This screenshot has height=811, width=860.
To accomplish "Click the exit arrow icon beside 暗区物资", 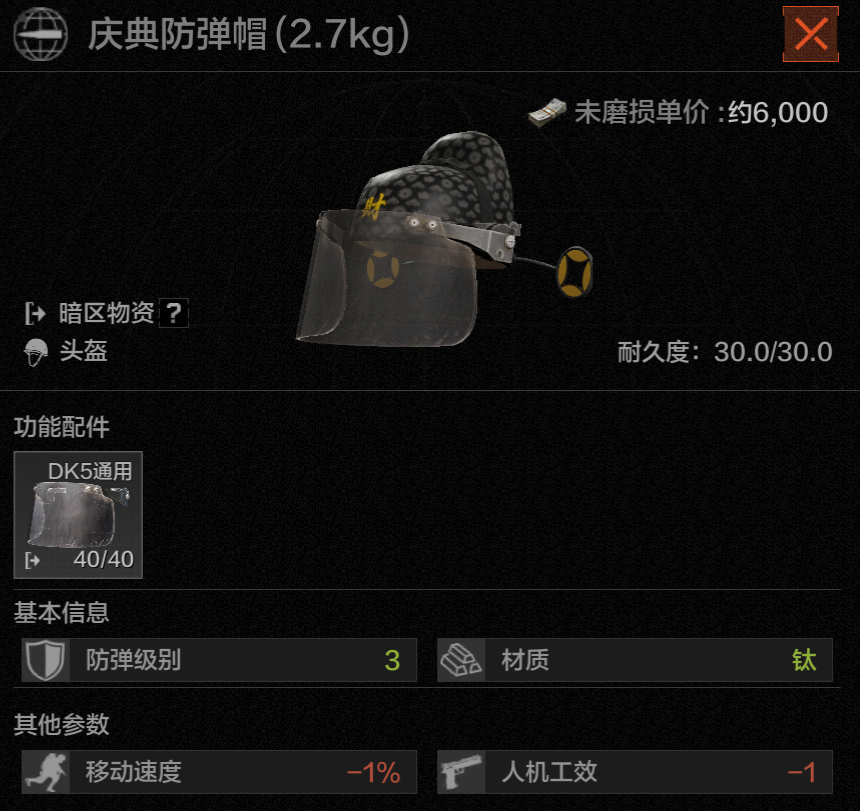I will tap(35, 314).
